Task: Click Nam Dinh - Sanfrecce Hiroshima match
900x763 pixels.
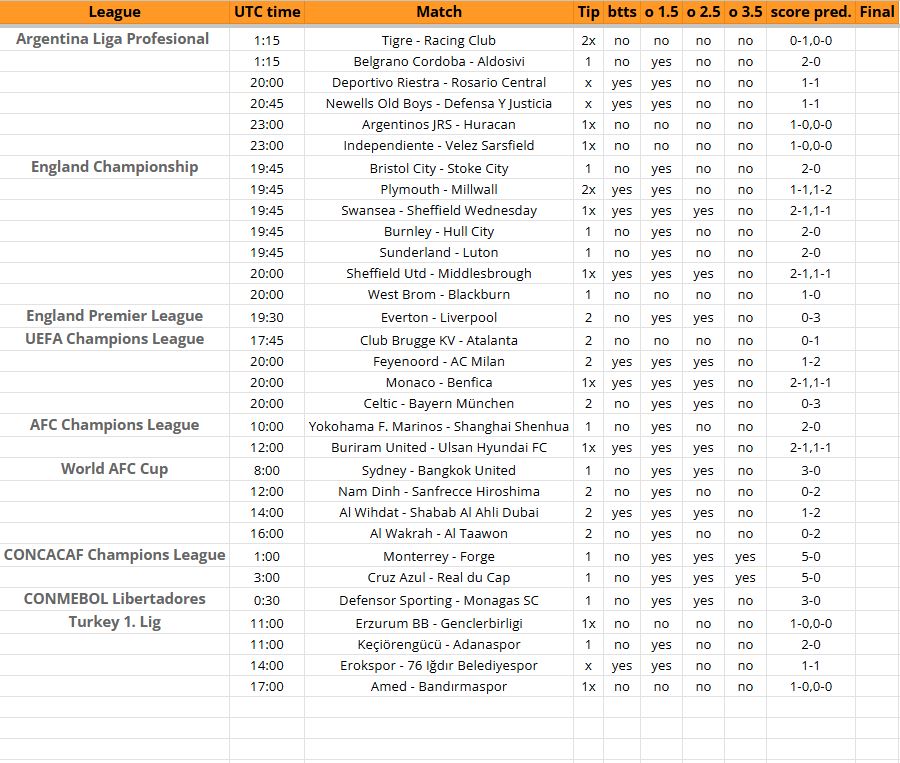Action: [439, 491]
